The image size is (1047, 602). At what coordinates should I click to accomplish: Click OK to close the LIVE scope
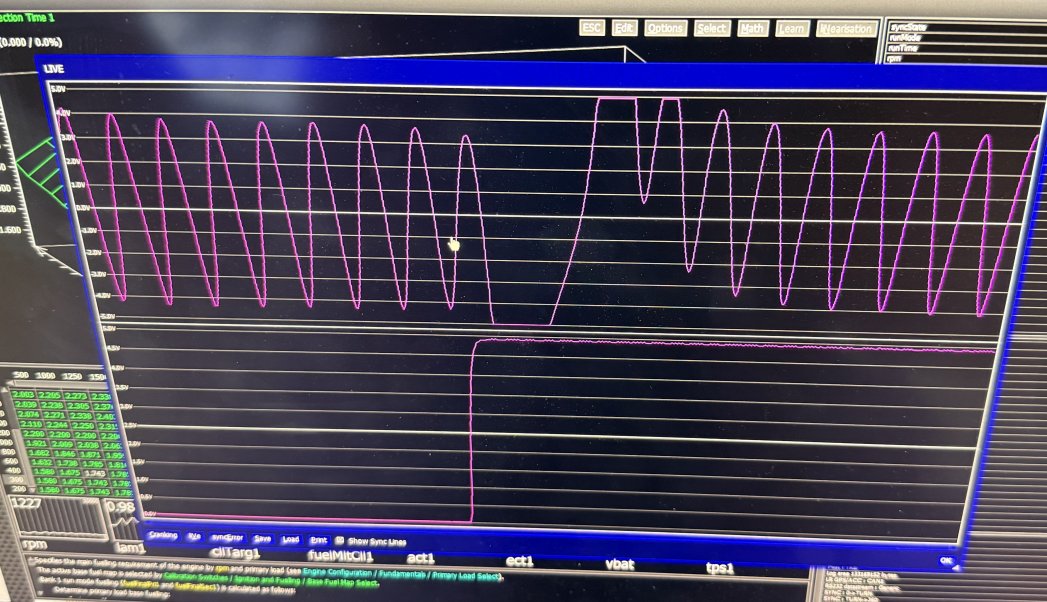(945, 561)
